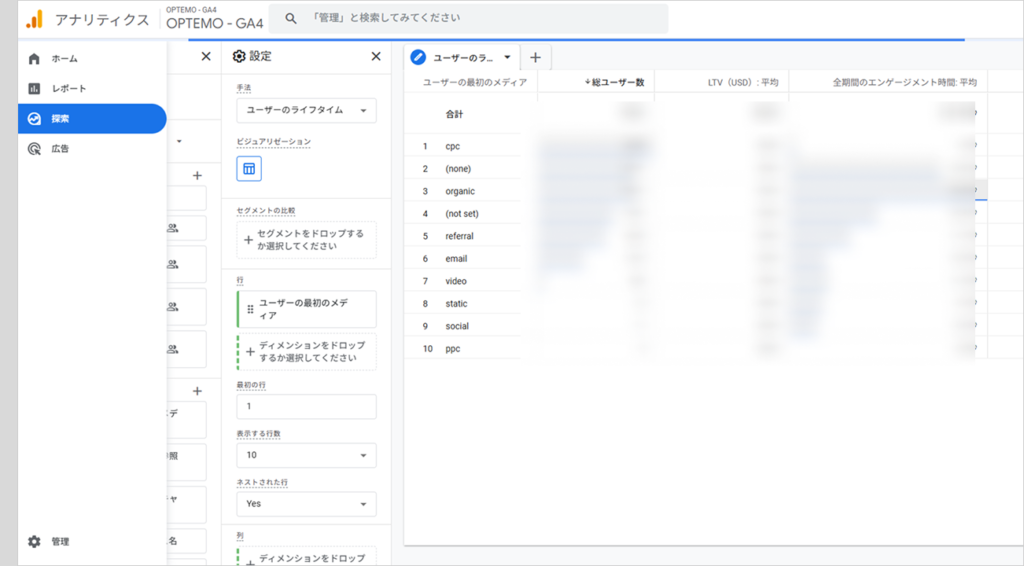Image resolution: width=1024 pixels, height=566 pixels.
Task: Click the Google Analytics logo icon
Action: pos(35,20)
